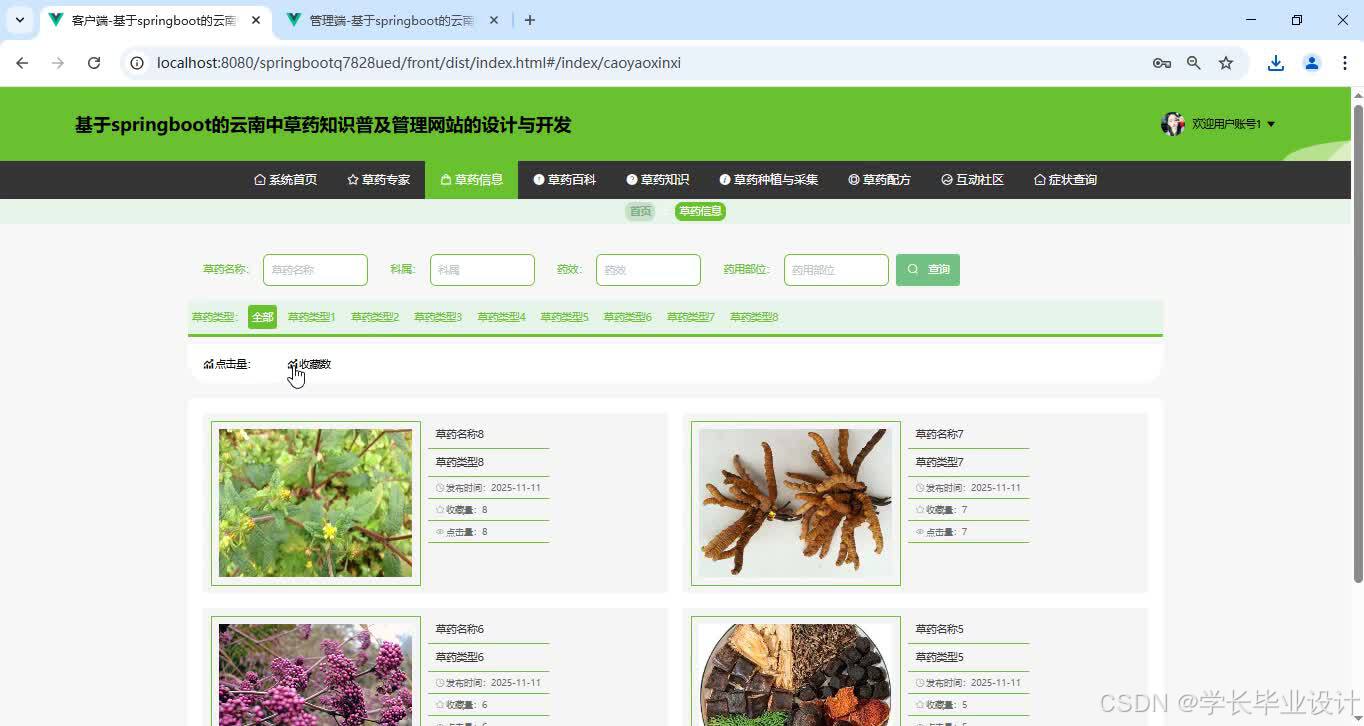Screen dimensions: 1364x726
Task: Focus the 药用部位 search input
Action: click(836, 270)
